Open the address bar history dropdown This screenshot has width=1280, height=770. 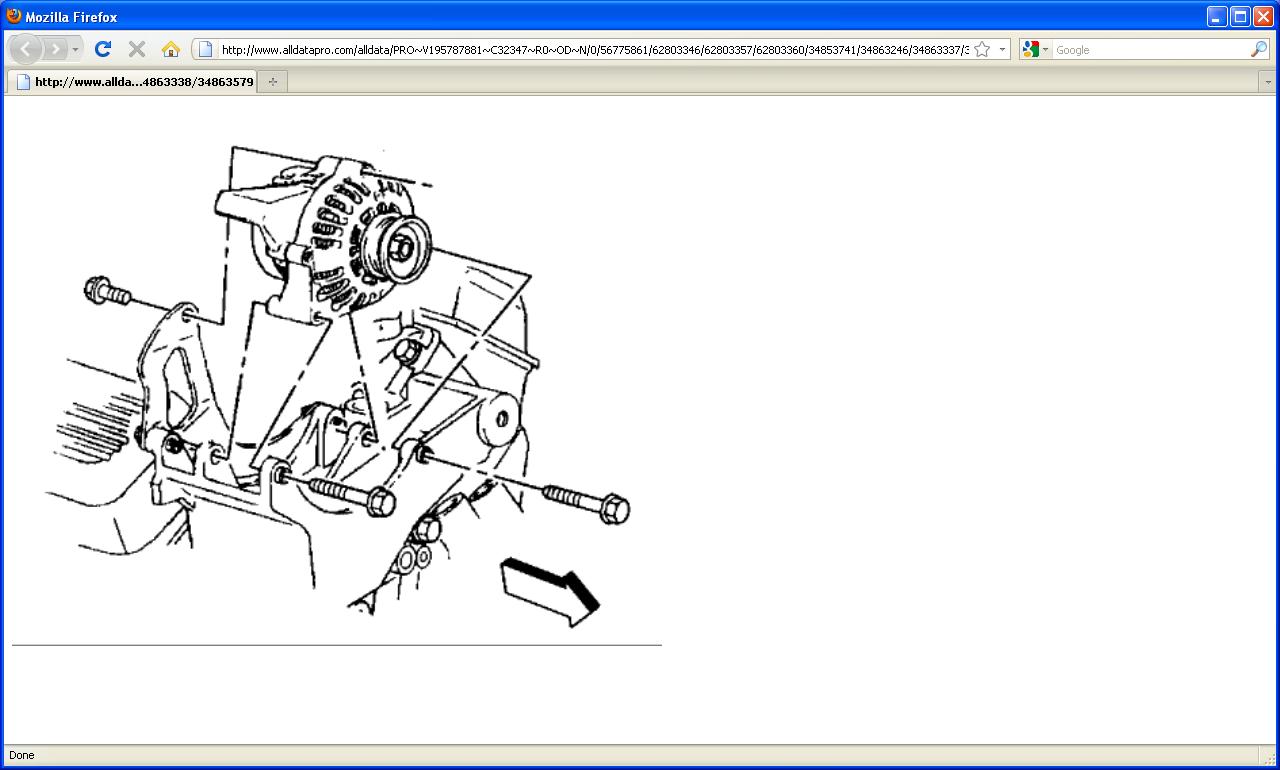[x=1002, y=49]
